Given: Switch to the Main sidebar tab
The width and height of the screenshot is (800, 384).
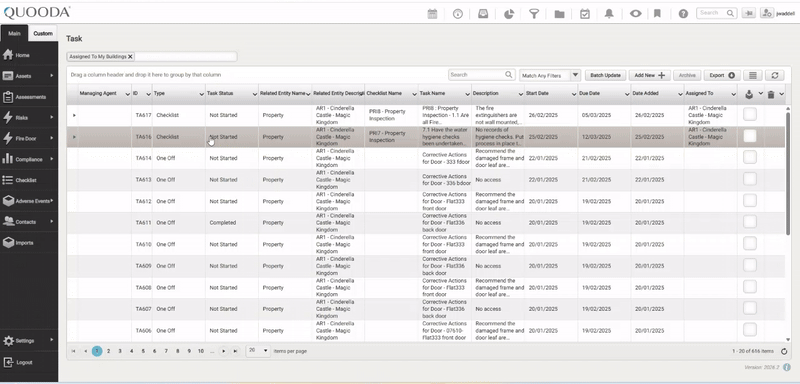Looking at the screenshot, I should 14,33.
